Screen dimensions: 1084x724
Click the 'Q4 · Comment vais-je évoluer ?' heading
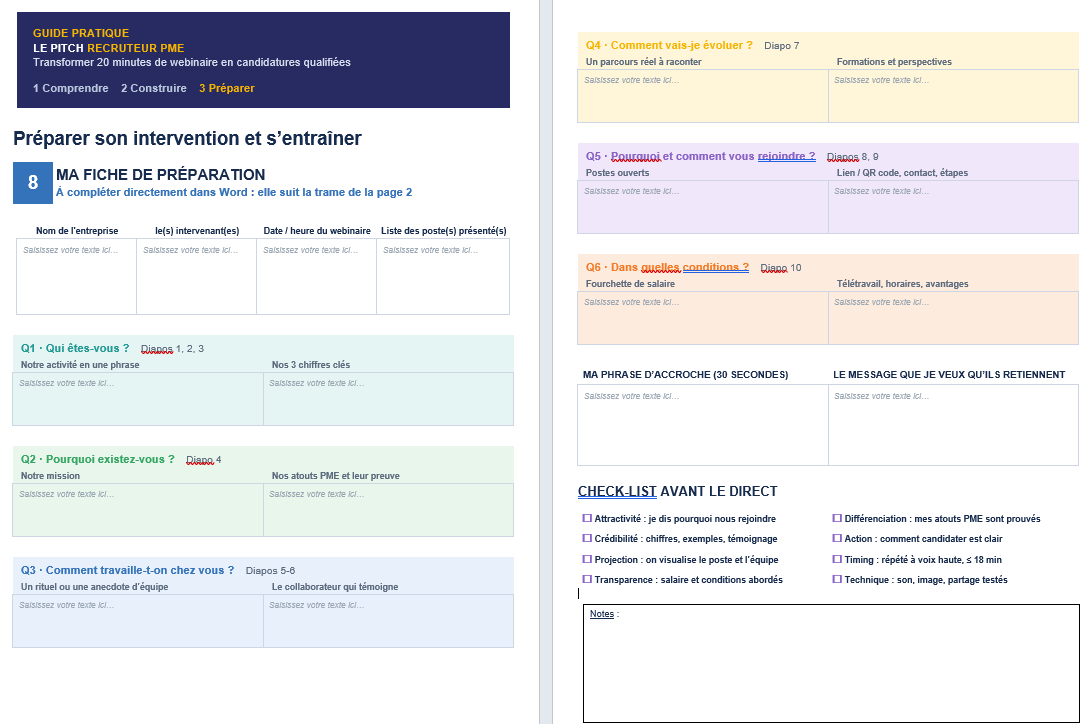669,45
